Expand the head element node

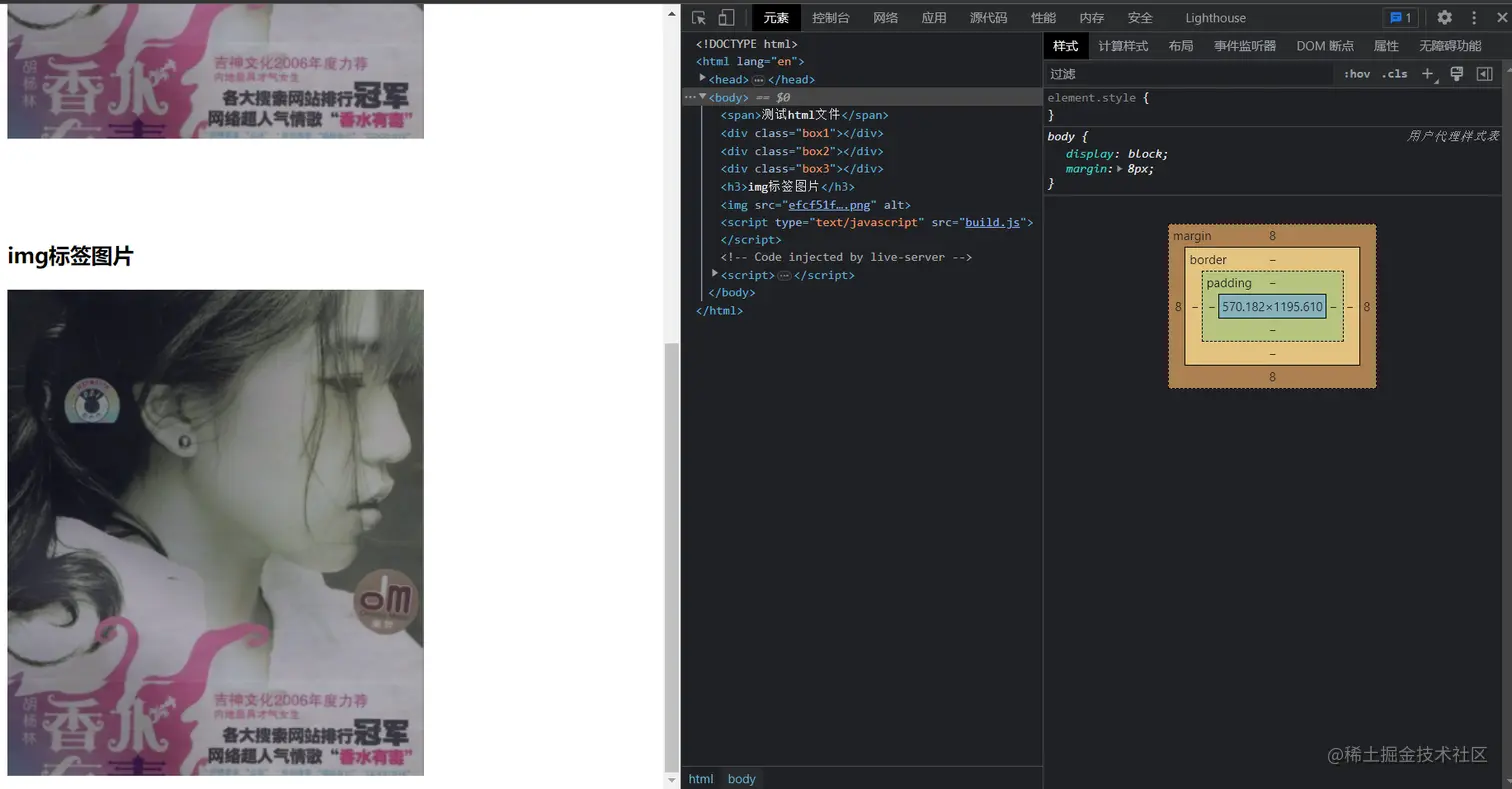[703, 79]
